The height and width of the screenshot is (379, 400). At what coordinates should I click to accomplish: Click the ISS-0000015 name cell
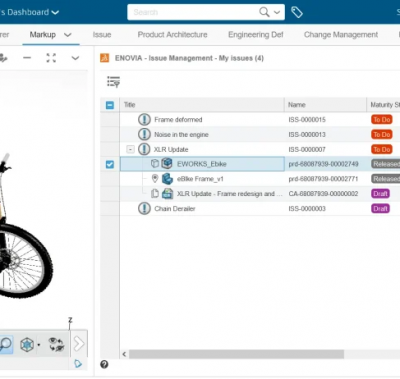[307, 120]
